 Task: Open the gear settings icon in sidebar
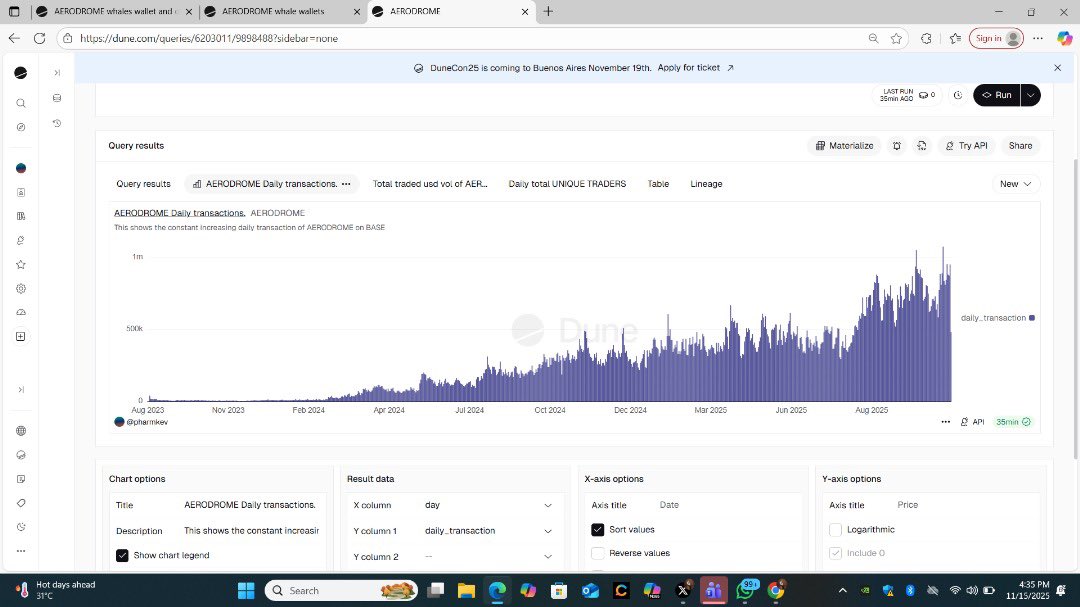pos(21,289)
